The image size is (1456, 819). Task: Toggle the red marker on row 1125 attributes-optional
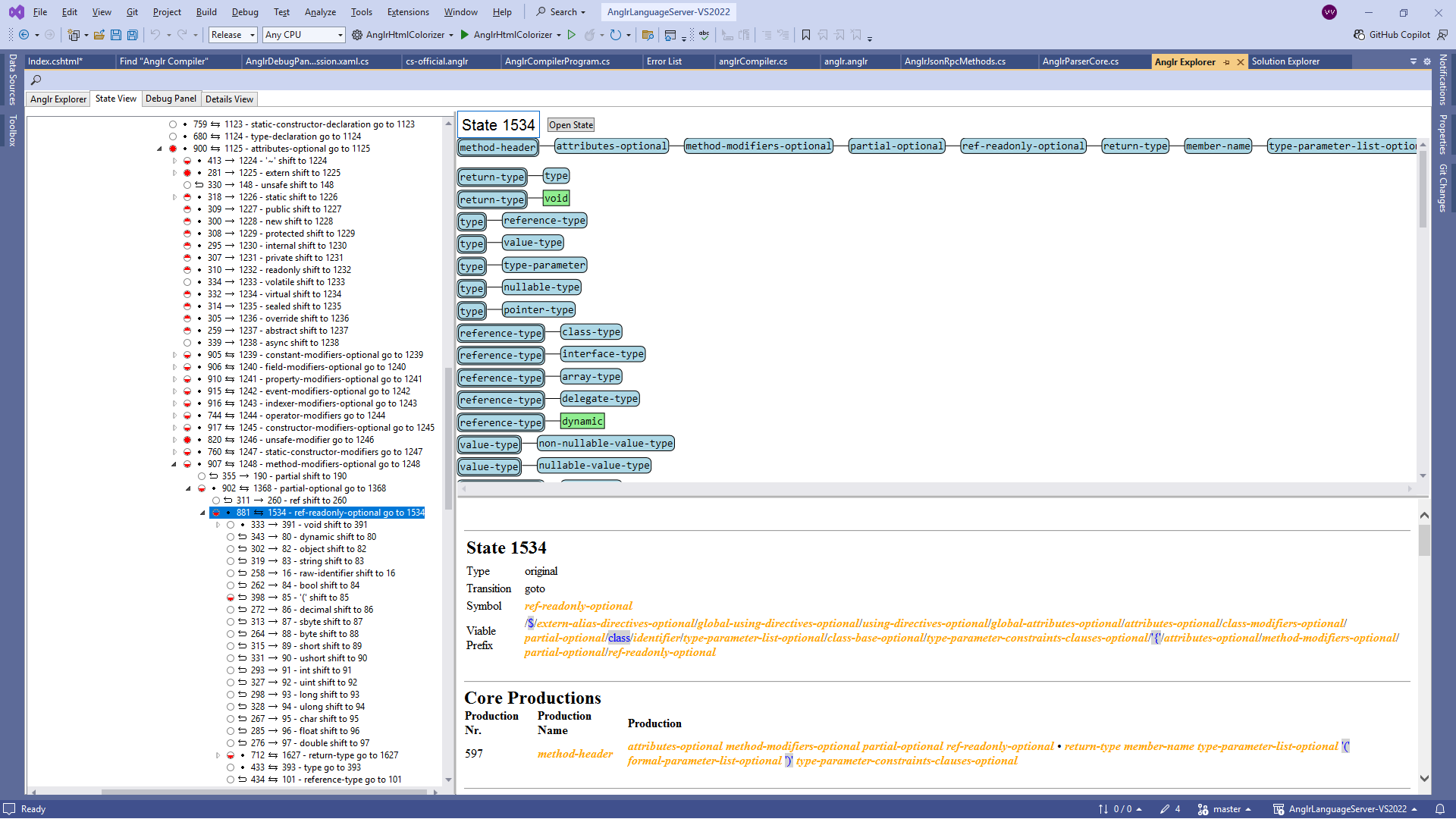pyautogui.click(x=173, y=149)
